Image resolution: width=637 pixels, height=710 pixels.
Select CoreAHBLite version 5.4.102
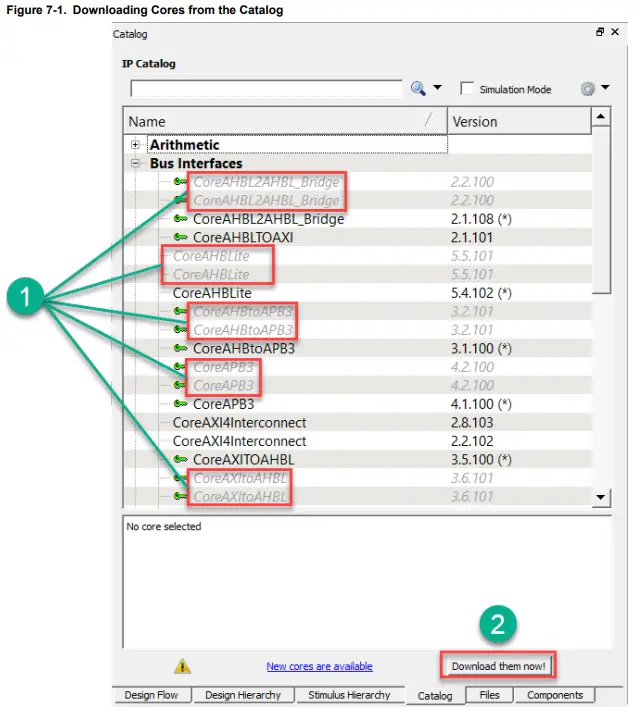pos(212,293)
